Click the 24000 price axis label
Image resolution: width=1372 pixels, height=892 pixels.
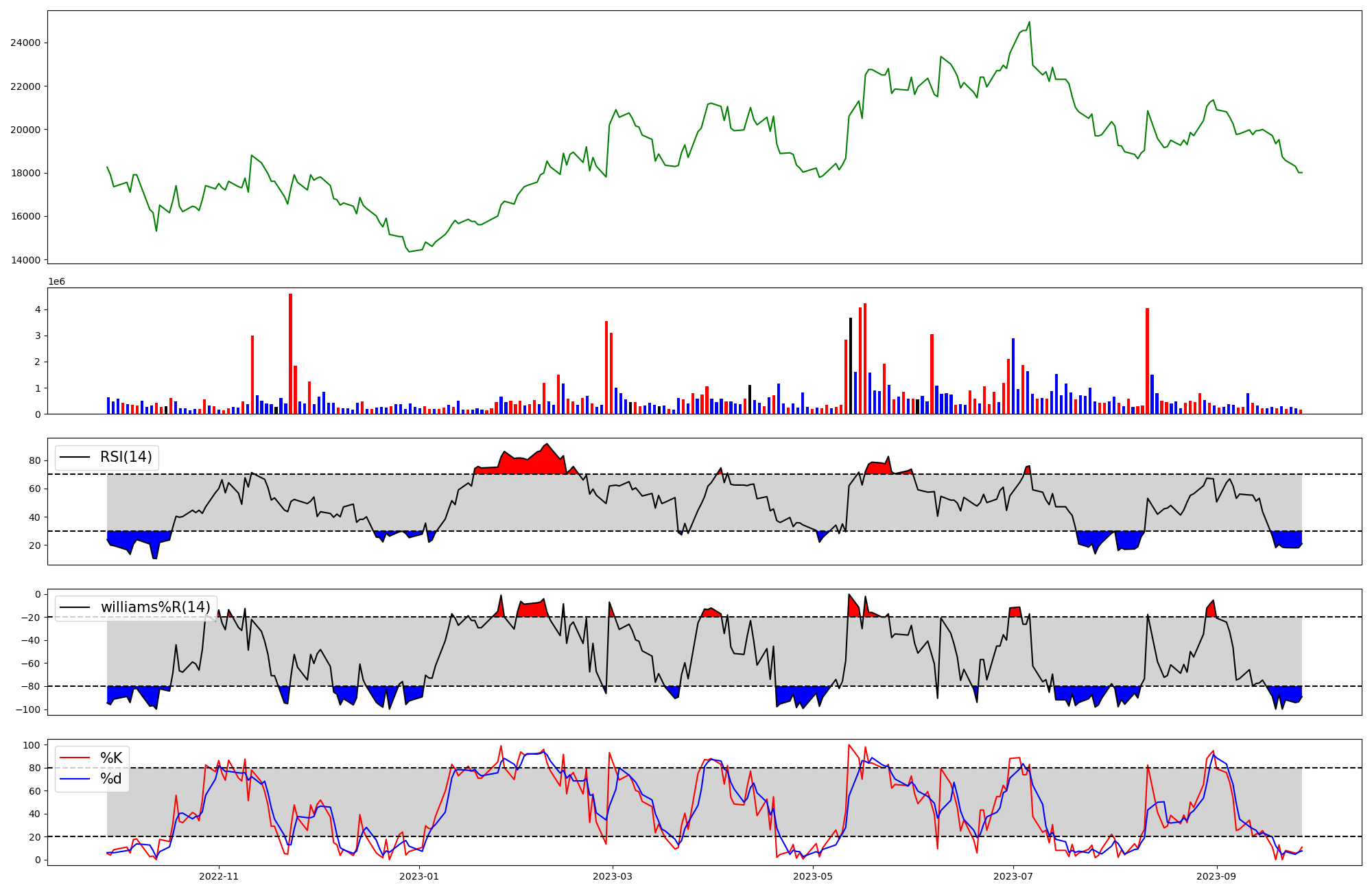(25, 43)
